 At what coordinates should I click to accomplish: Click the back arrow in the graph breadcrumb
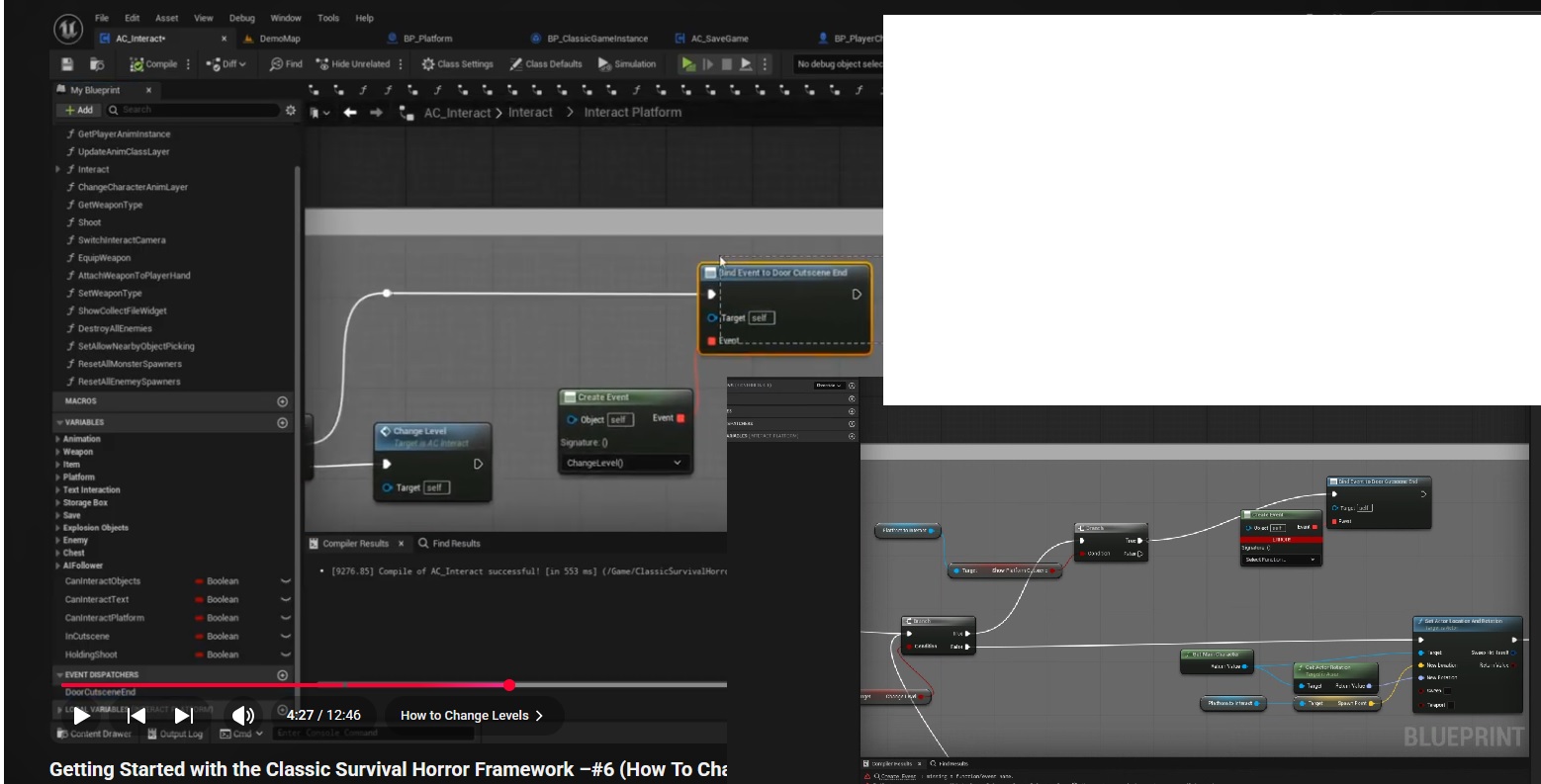(350, 113)
